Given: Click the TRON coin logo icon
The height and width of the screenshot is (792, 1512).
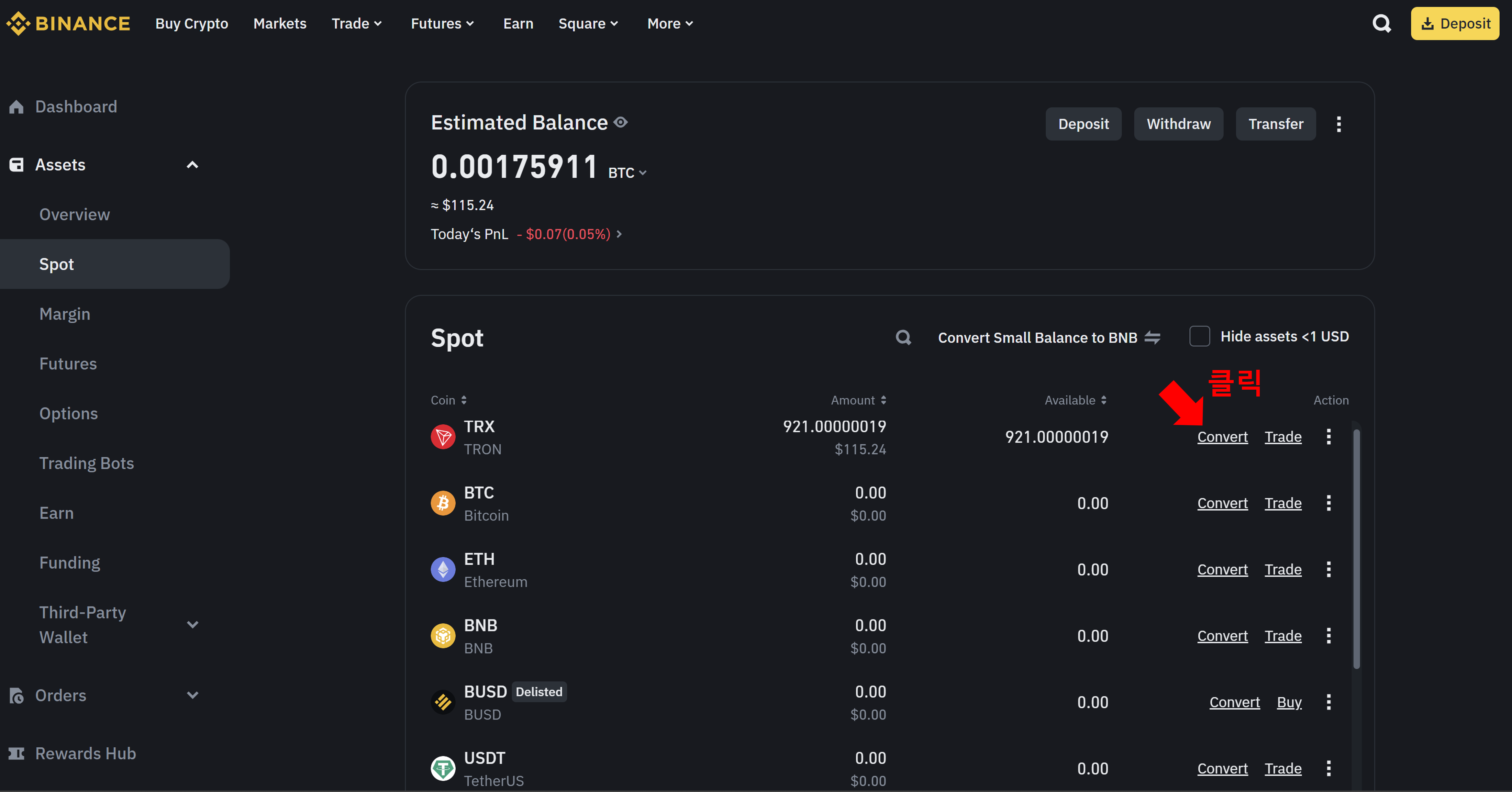Looking at the screenshot, I should [x=443, y=437].
